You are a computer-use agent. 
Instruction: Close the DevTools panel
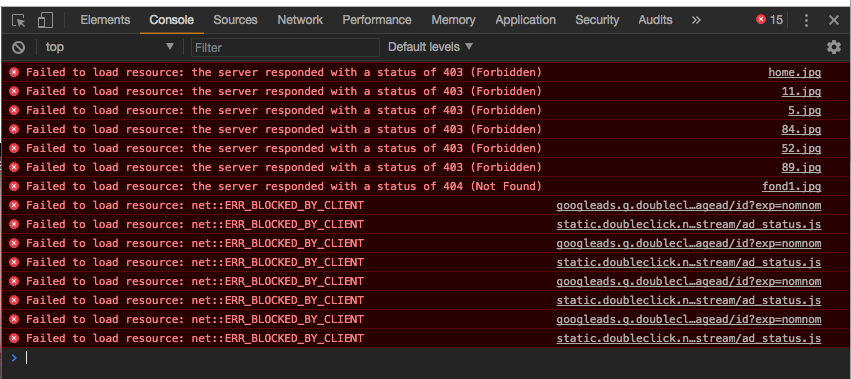(x=834, y=20)
